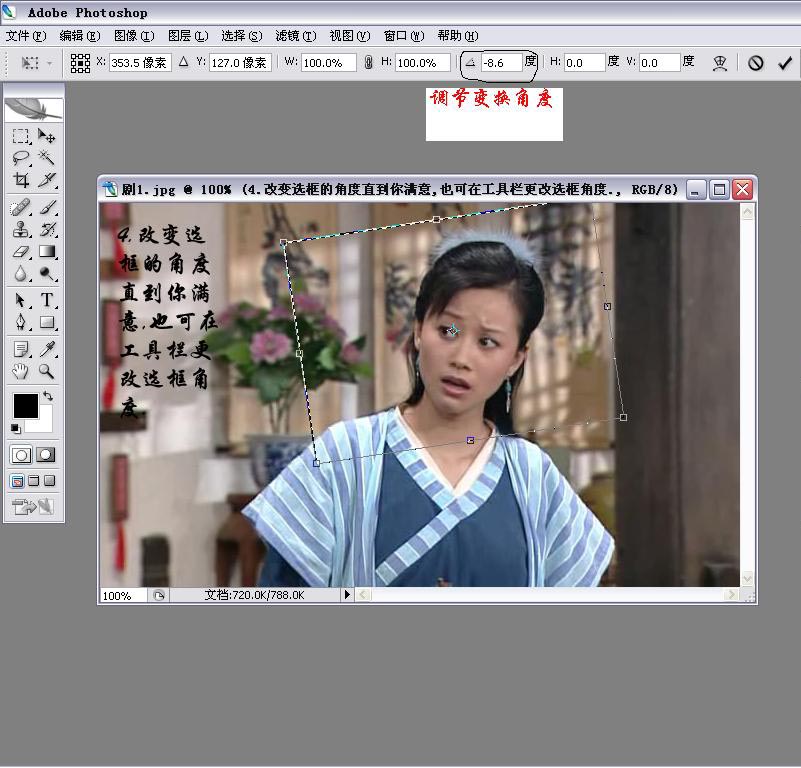Open the 图层(L) menu
This screenshot has height=768, width=801.
[x=188, y=36]
